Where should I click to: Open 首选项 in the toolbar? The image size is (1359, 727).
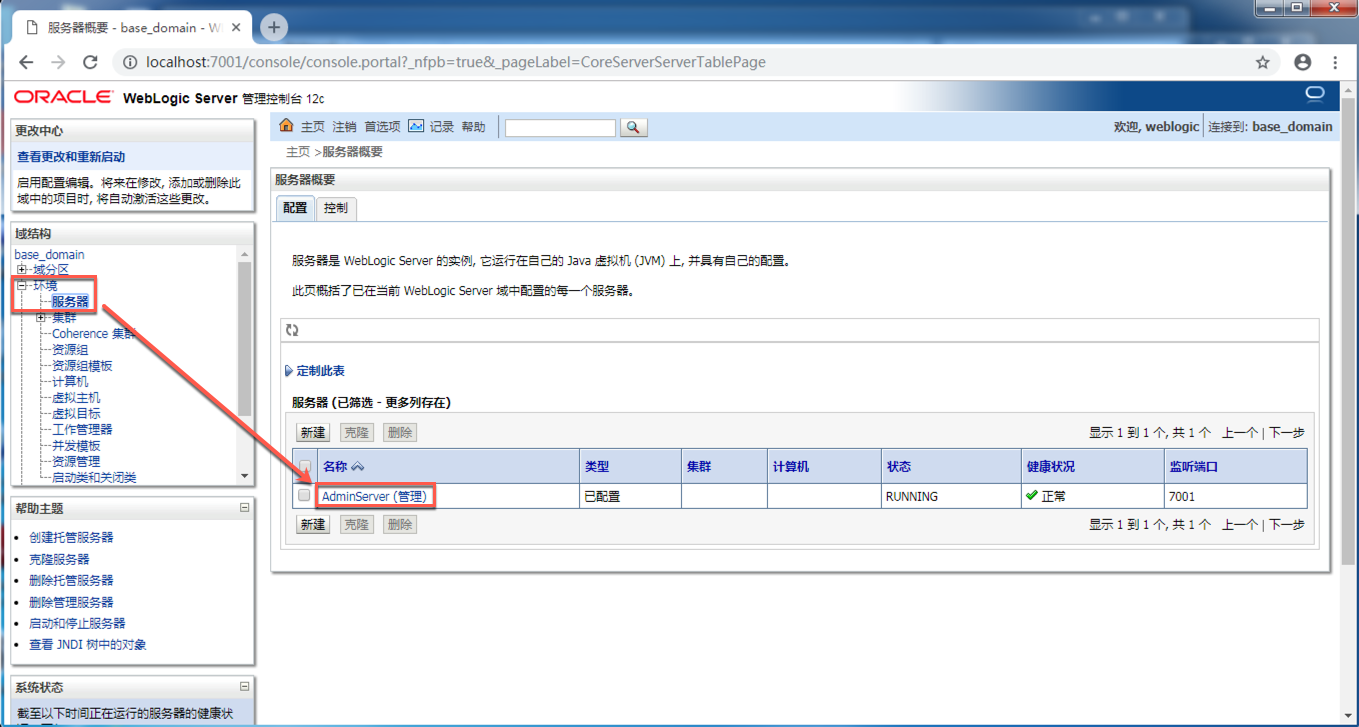click(x=382, y=127)
